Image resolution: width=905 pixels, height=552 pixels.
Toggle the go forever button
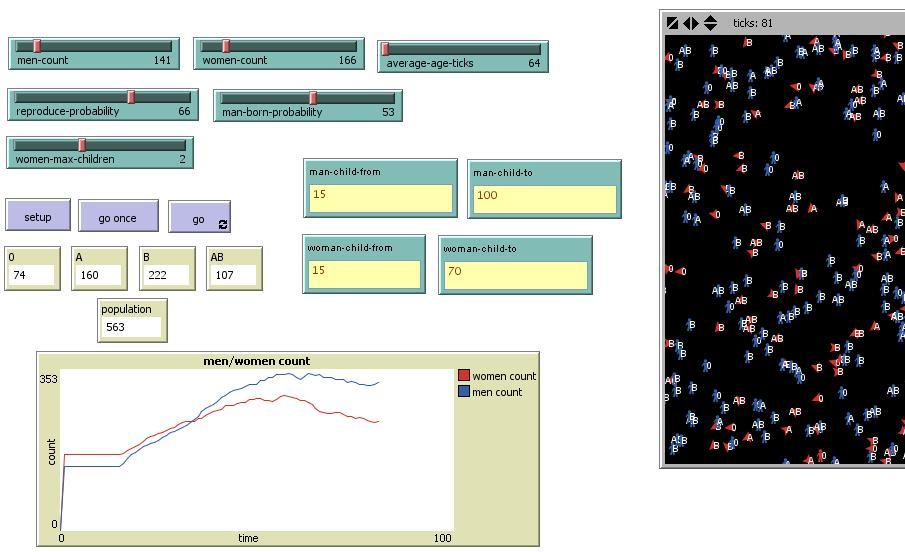(199, 218)
